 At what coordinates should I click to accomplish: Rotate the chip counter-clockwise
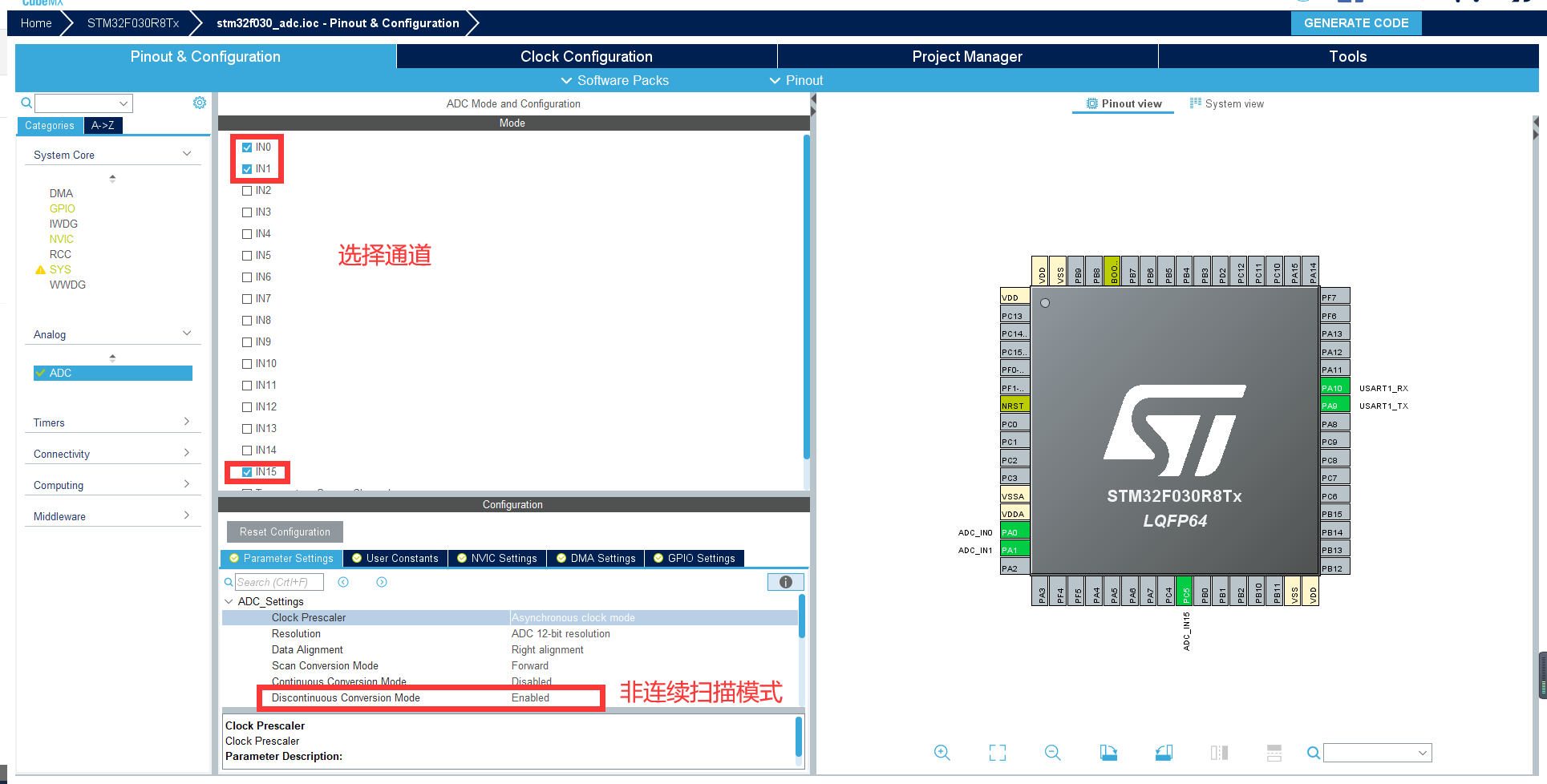point(1164,752)
